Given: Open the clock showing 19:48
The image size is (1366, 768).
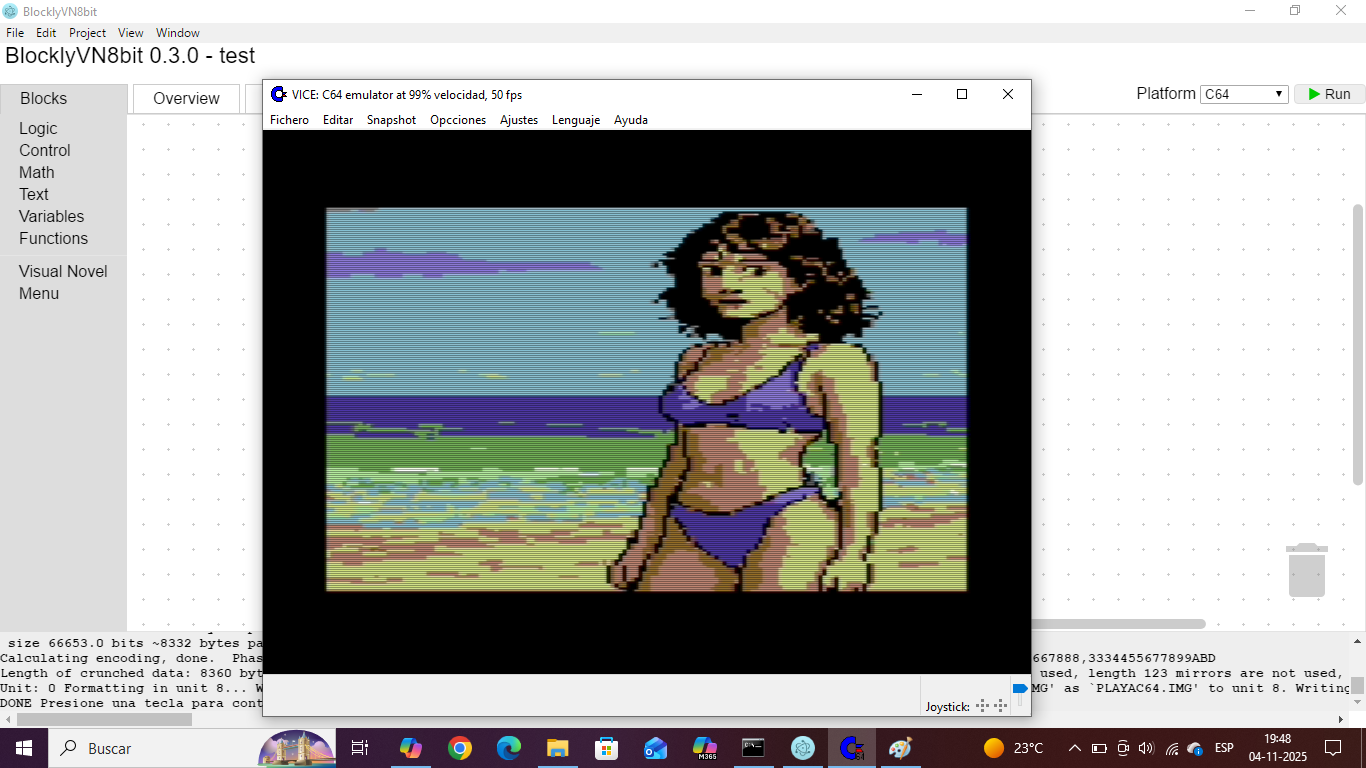Looking at the screenshot, I should click(x=1277, y=748).
